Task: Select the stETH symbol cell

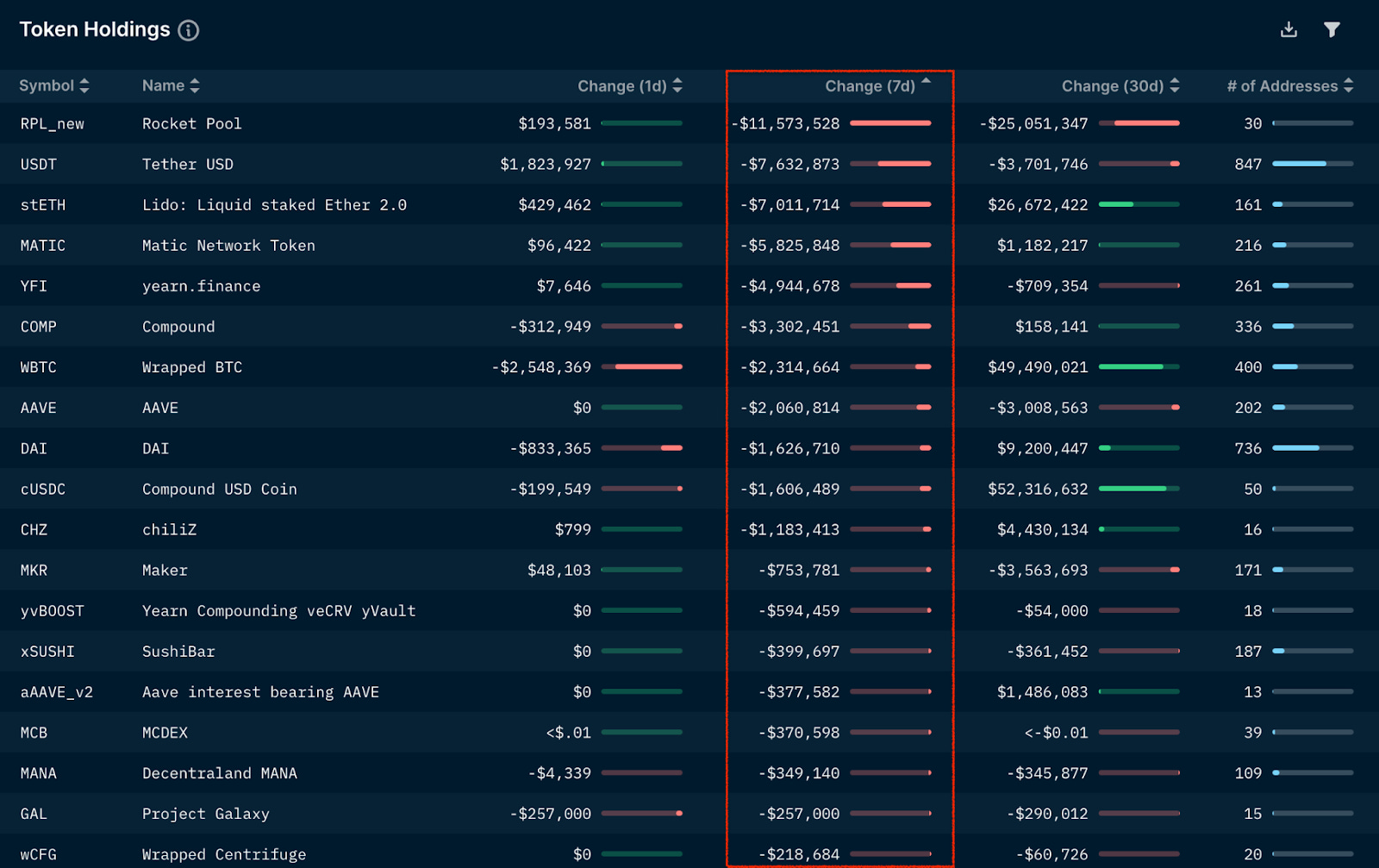Action: tap(43, 205)
